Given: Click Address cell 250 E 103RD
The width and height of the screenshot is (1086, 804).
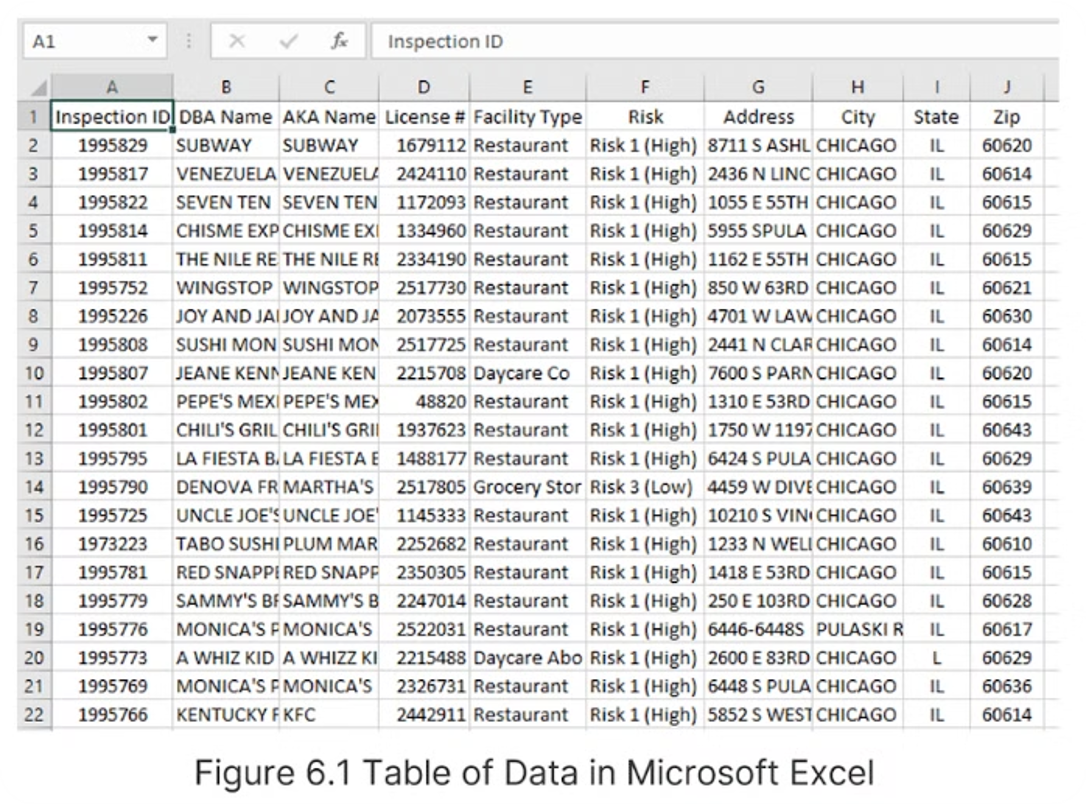Looking at the screenshot, I should [758, 600].
